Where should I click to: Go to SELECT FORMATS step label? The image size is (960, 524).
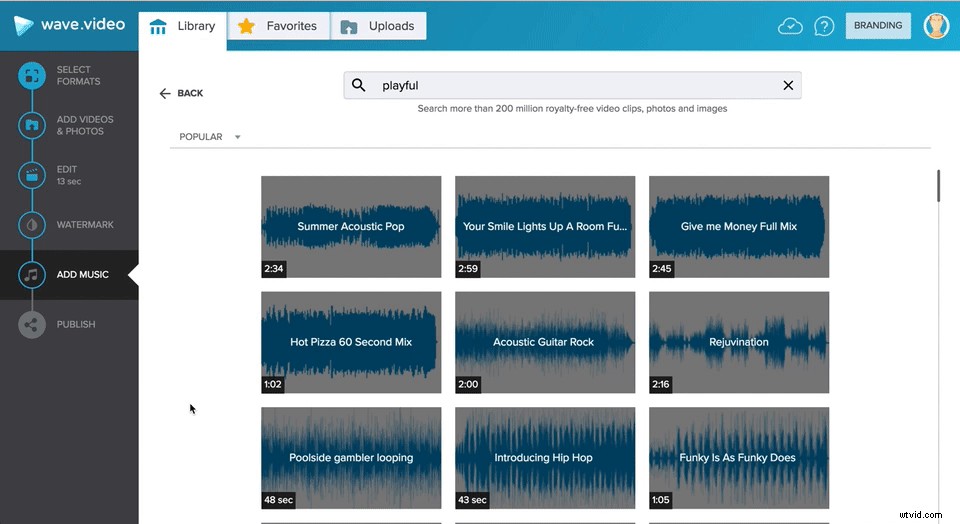point(78,75)
